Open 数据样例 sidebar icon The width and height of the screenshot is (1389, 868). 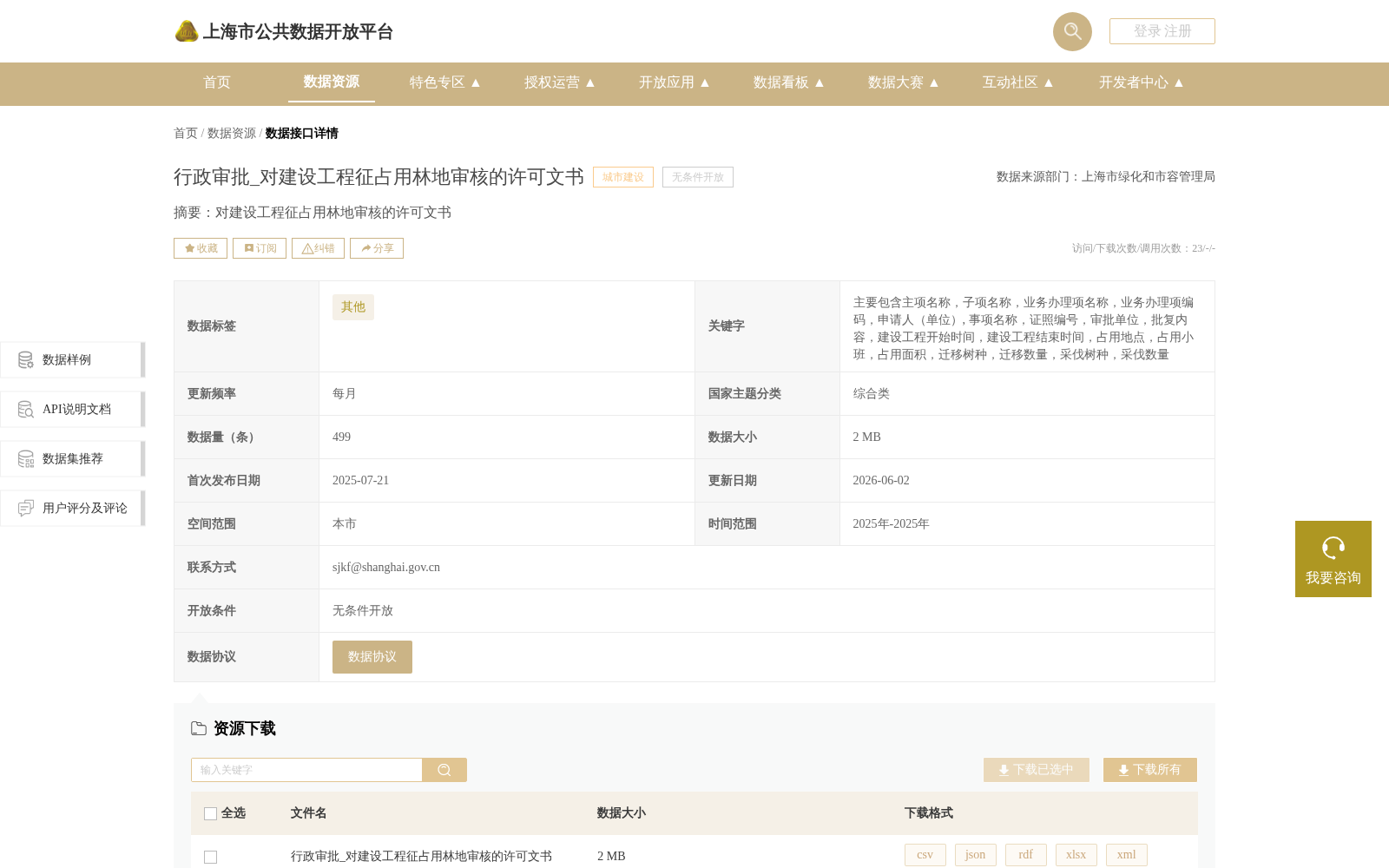coord(26,359)
